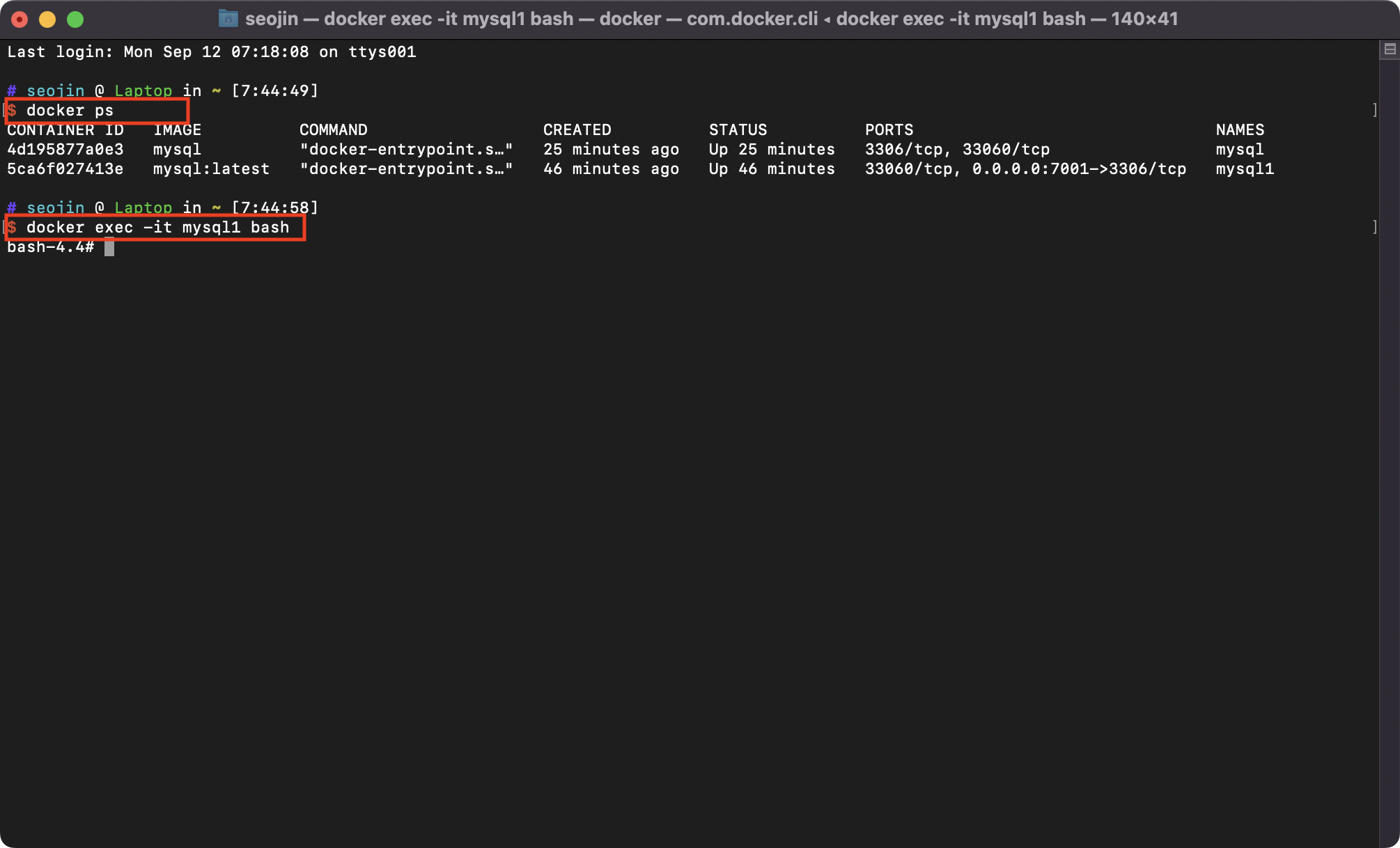The height and width of the screenshot is (848, 1400).
Task: Click the 'mysql1' name in NAMES column
Action: (1245, 169)
